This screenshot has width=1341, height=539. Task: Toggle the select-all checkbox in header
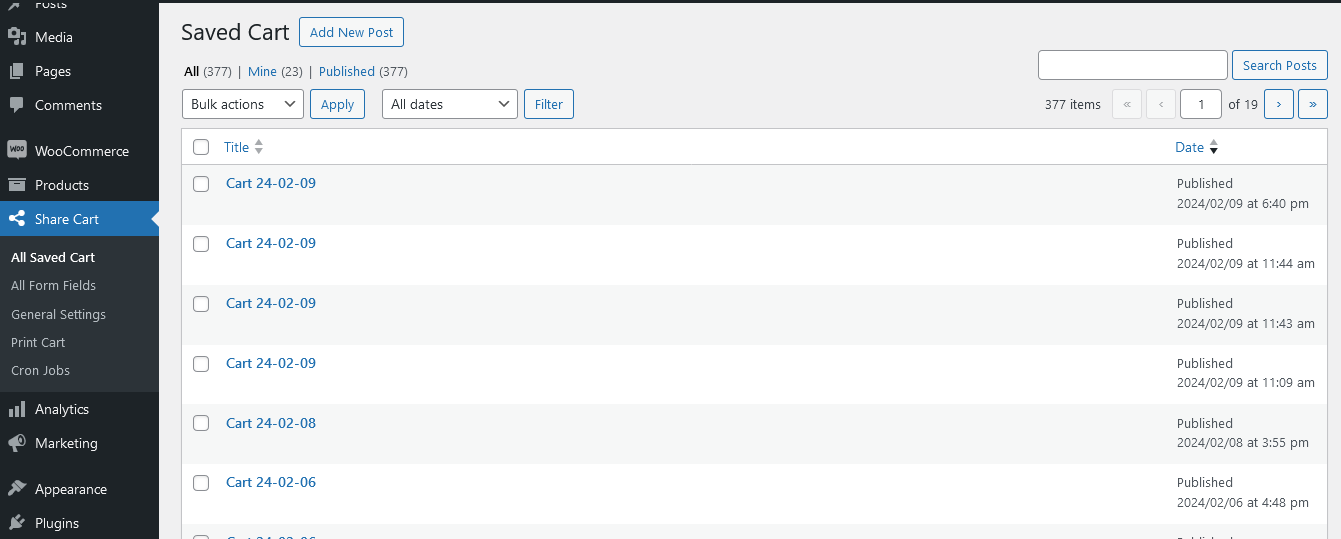(201, 147)
